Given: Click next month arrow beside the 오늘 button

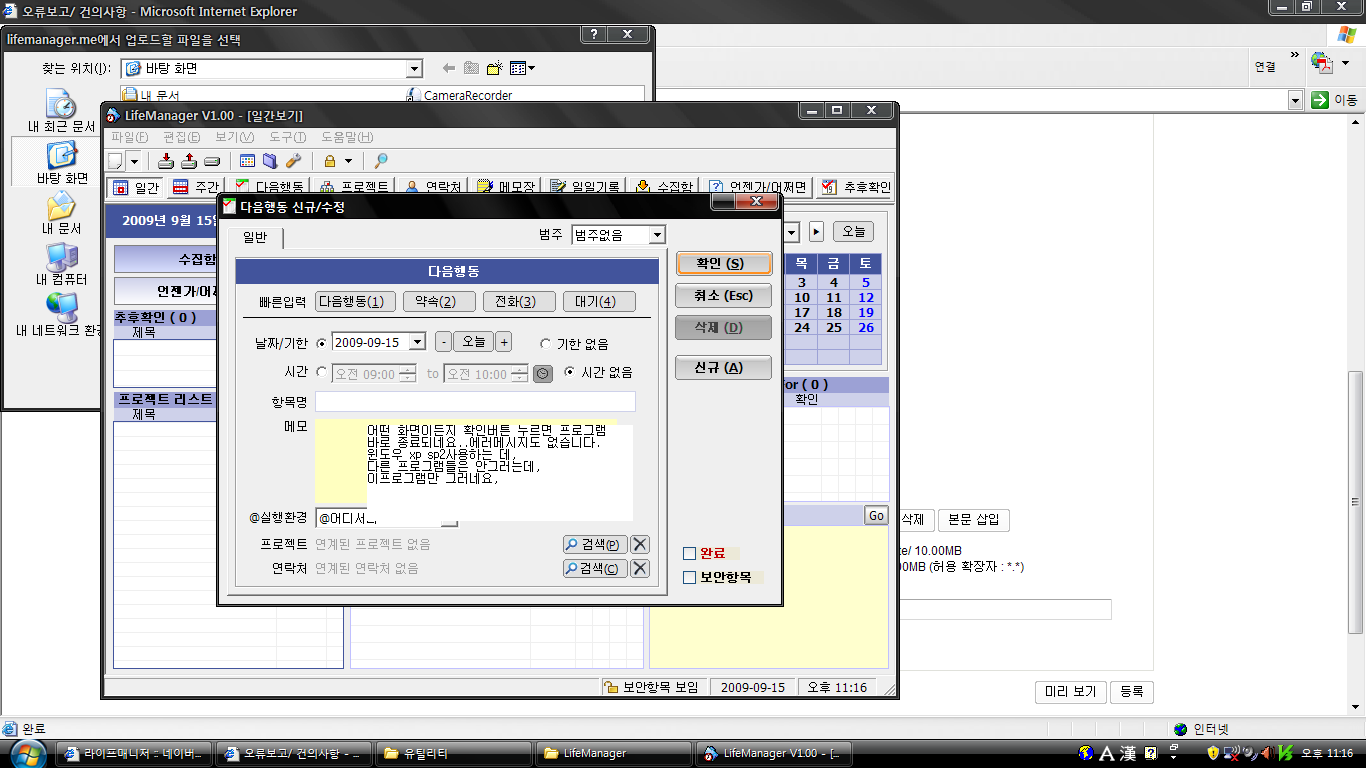Looking at the screenshot, I should tap(817, 232).
